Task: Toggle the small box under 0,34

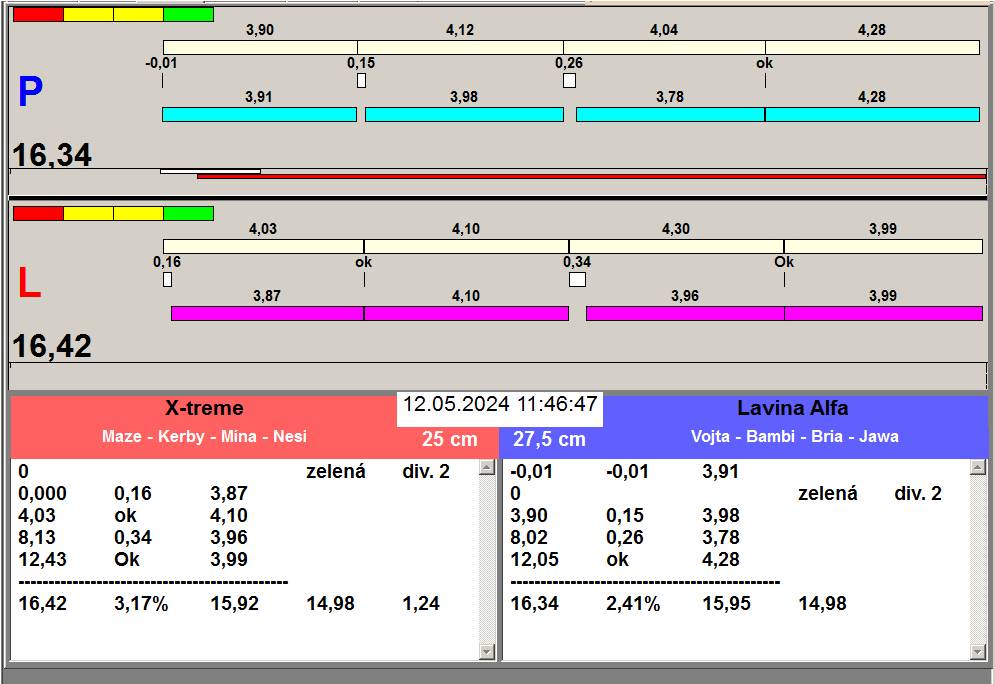Action: click(577, 279)
